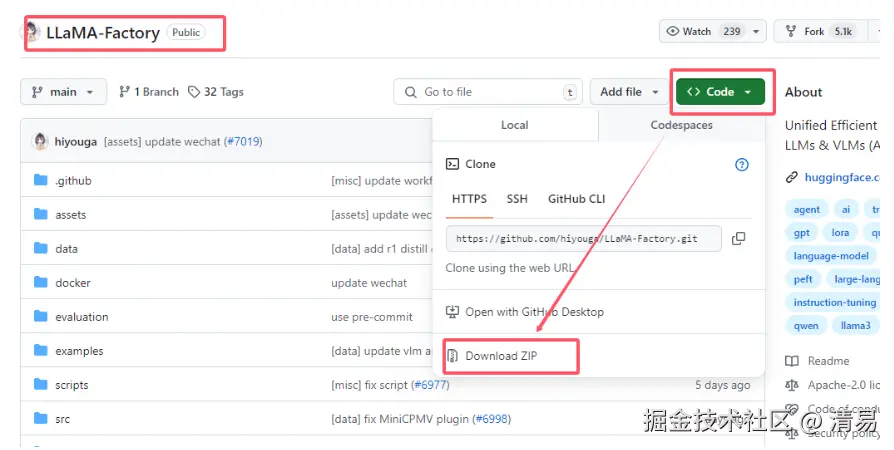The height and width of the screenshot is (450, 894).
Task: Open pull request #7019 link
Action: pyautogui.click(x=243, y=141)
